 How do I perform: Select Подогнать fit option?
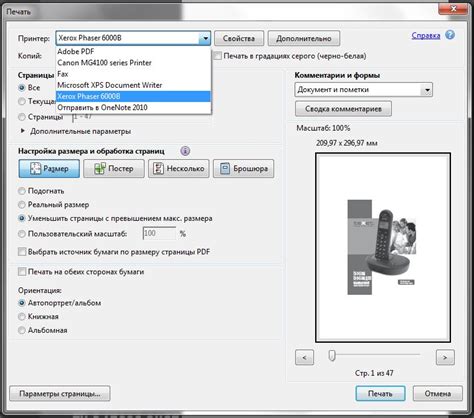tap(22, 191)
